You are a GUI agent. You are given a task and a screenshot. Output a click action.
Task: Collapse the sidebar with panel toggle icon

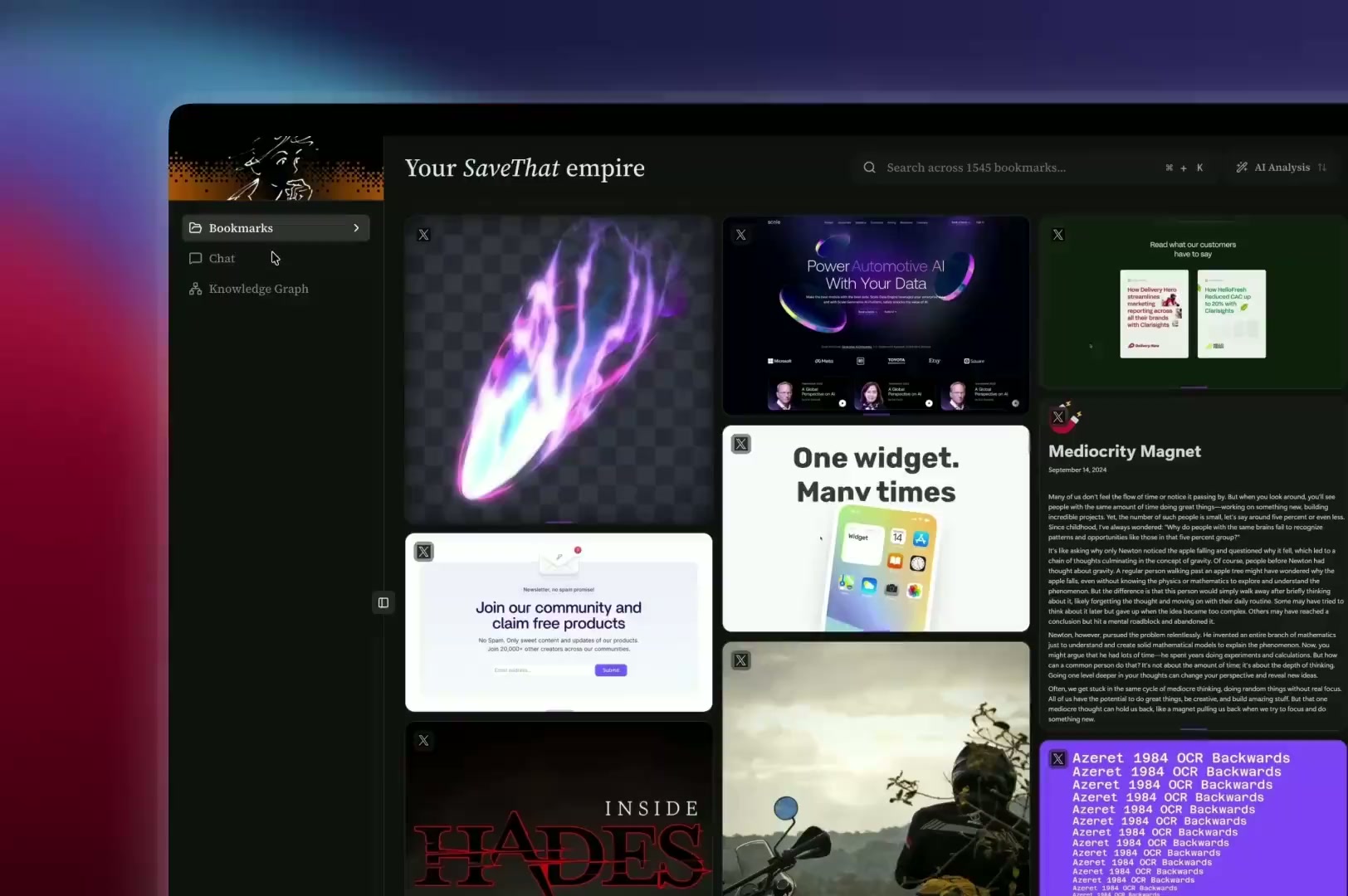click(383, 603)
